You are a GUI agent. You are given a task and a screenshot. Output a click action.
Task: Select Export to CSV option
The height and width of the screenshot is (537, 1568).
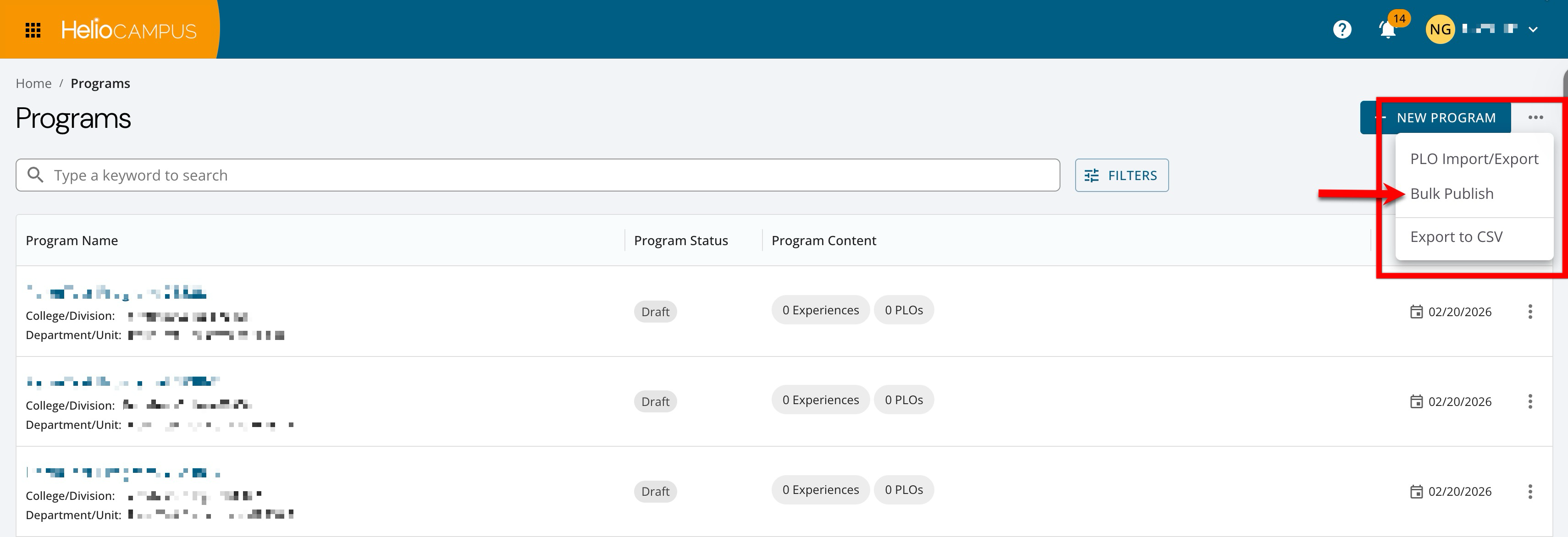pos(1456,236)
